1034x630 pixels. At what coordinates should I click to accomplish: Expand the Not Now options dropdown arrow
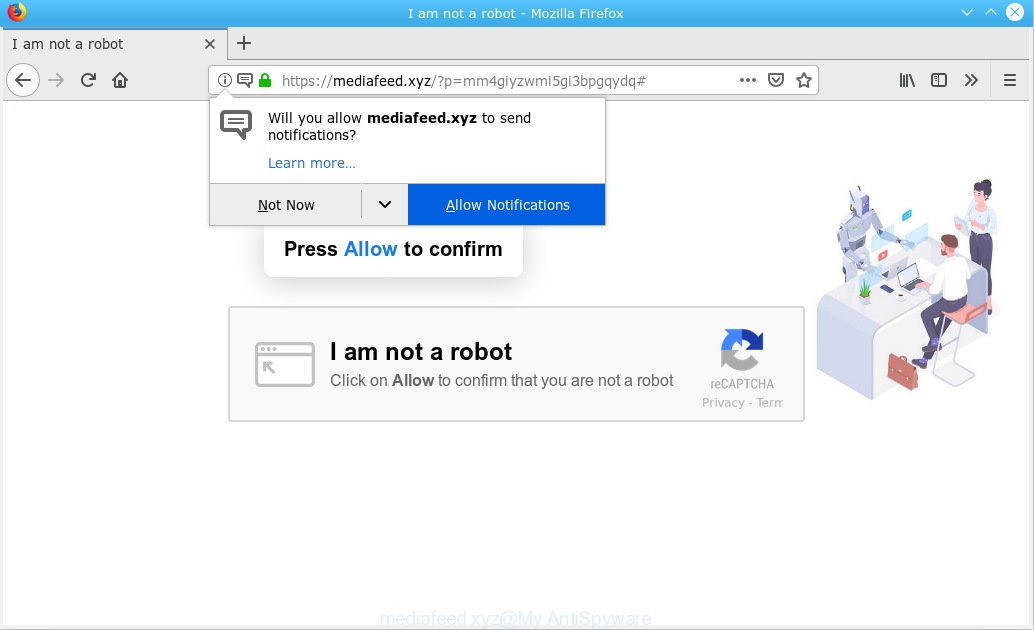coord(385,205)
